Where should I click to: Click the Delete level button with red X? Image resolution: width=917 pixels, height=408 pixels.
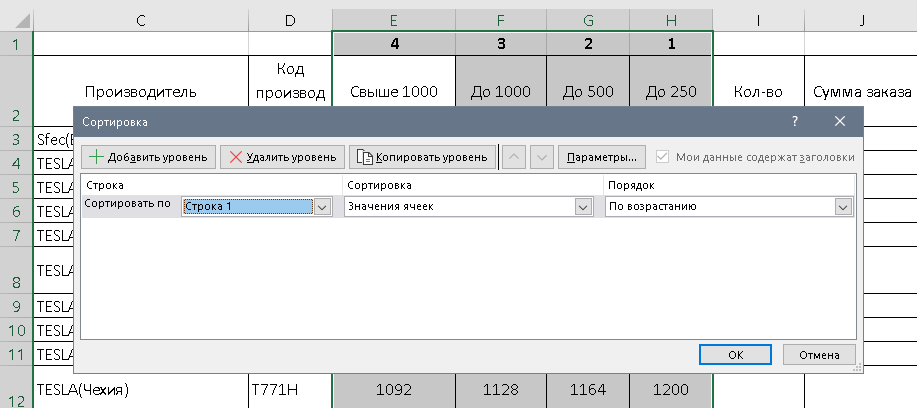coord(283,157)
